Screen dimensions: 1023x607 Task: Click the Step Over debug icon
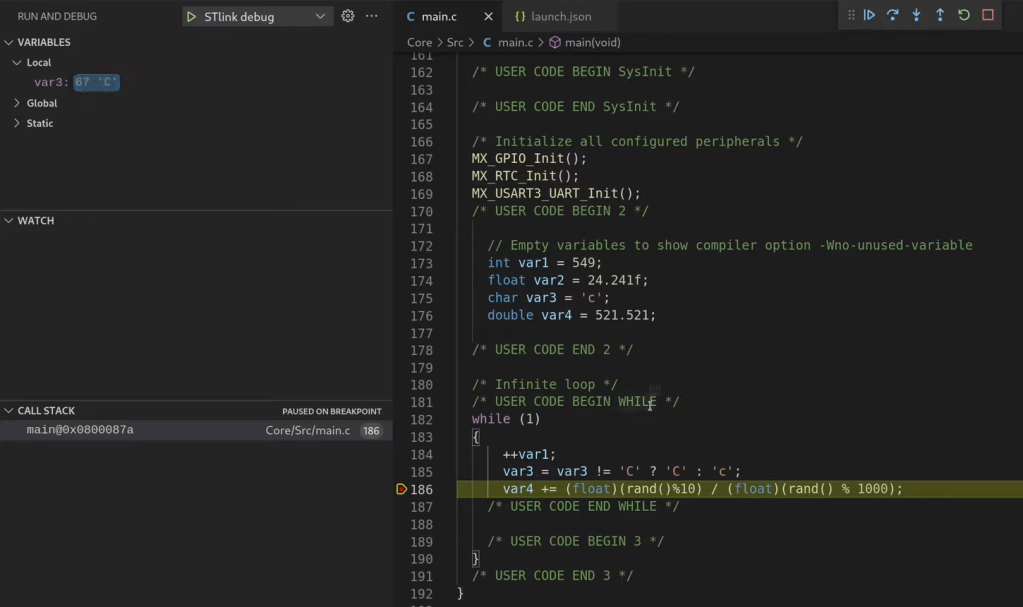pos(893,15)
